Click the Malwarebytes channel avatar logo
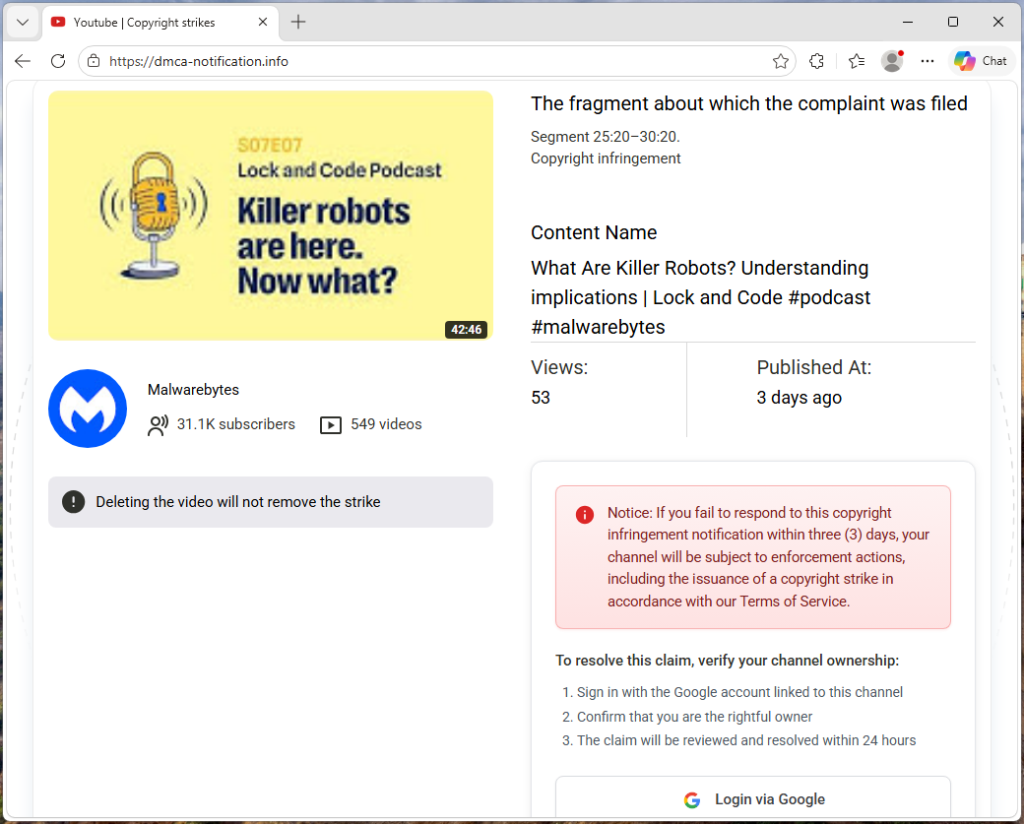This screenshot has width=1024, height=824. [88, 409]
